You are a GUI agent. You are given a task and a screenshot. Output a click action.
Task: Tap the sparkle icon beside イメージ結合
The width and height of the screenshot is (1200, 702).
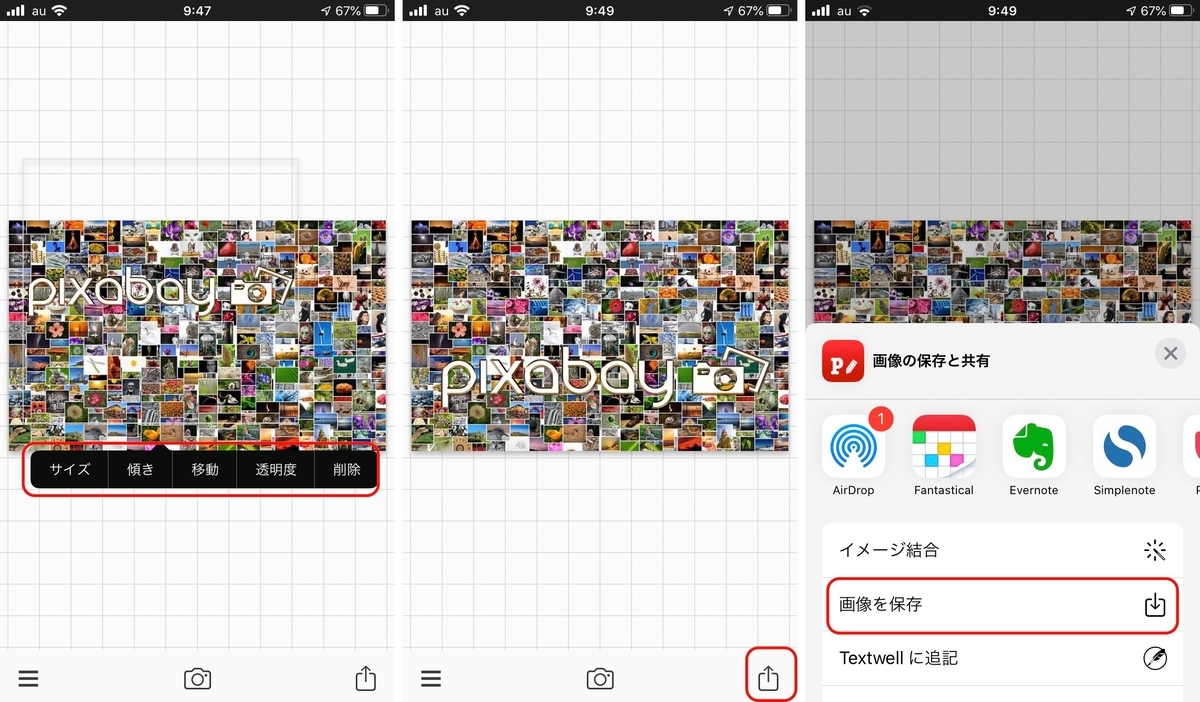[1155, 550]
